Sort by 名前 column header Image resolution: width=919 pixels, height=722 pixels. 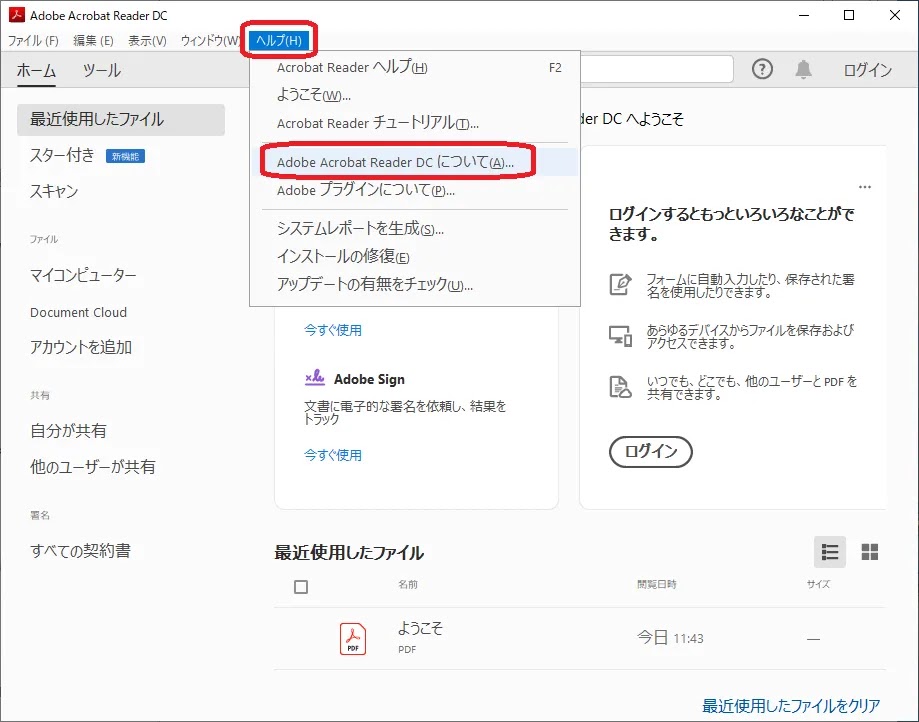[x=408, y=584]
